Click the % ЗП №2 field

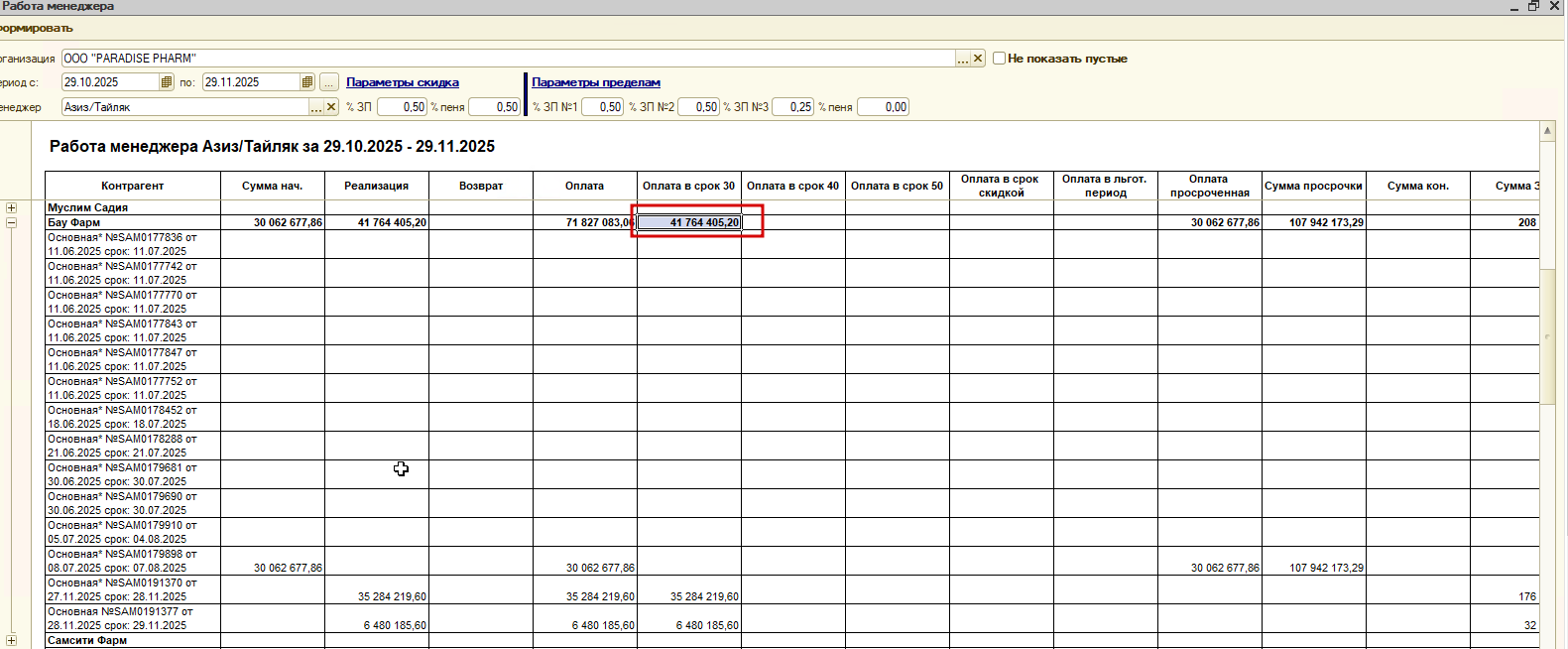coord(699,107)
